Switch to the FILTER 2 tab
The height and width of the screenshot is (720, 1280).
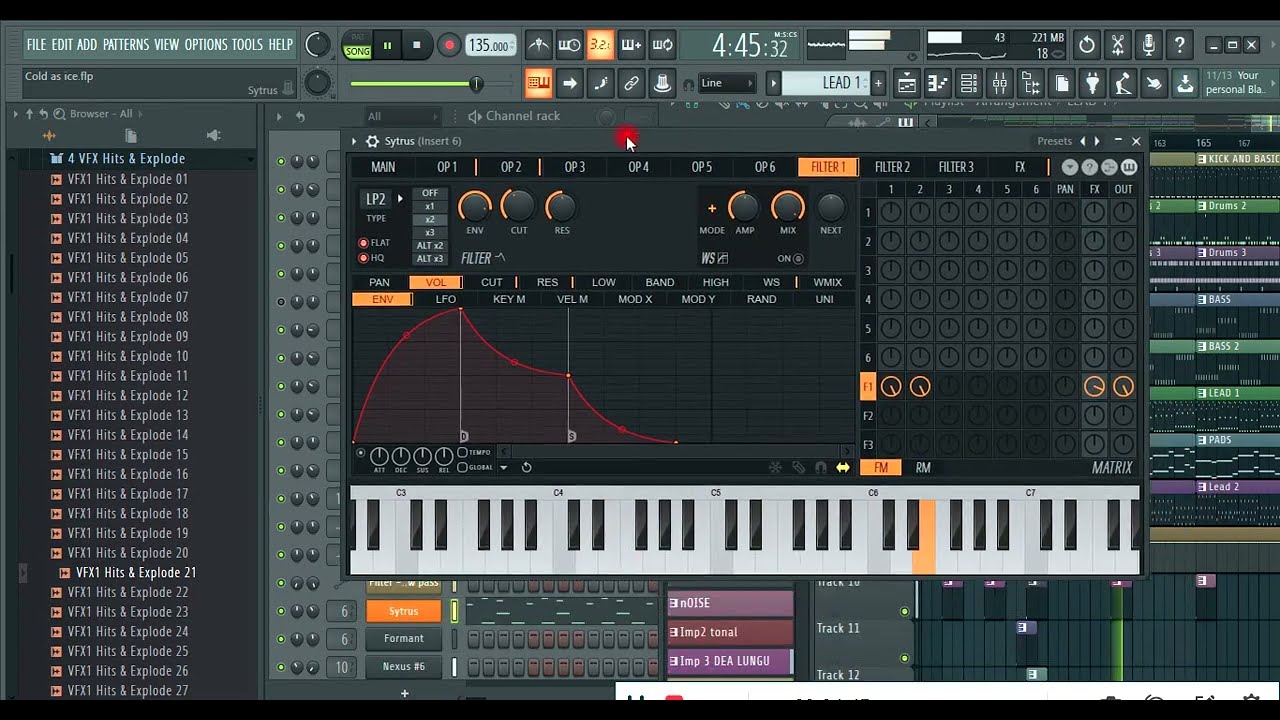892,167
